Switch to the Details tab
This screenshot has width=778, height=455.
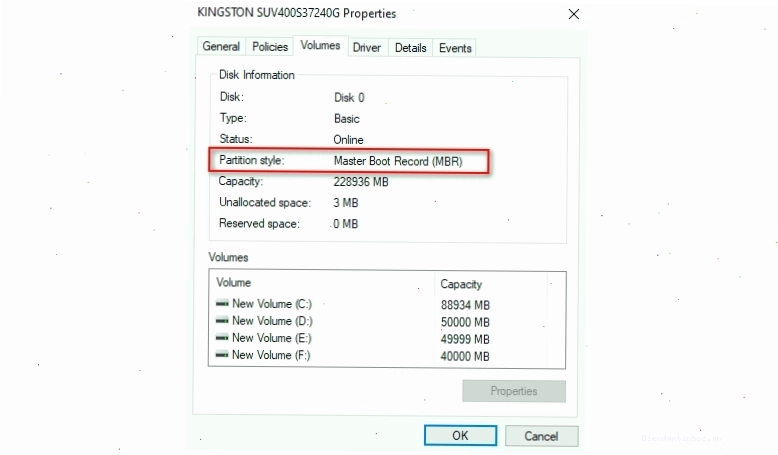click(411, 48)
